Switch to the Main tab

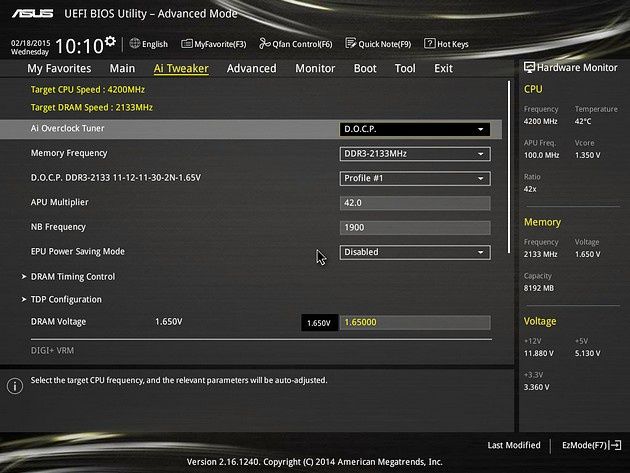coord(122,68)
